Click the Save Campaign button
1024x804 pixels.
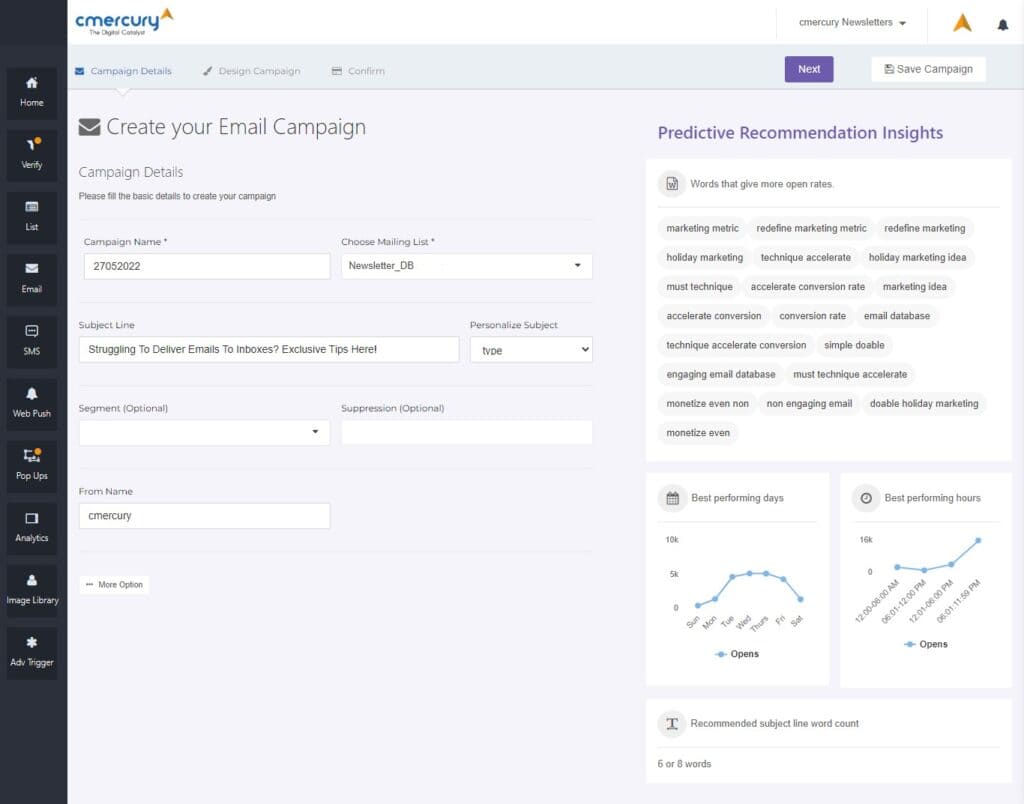pos(928,69)
